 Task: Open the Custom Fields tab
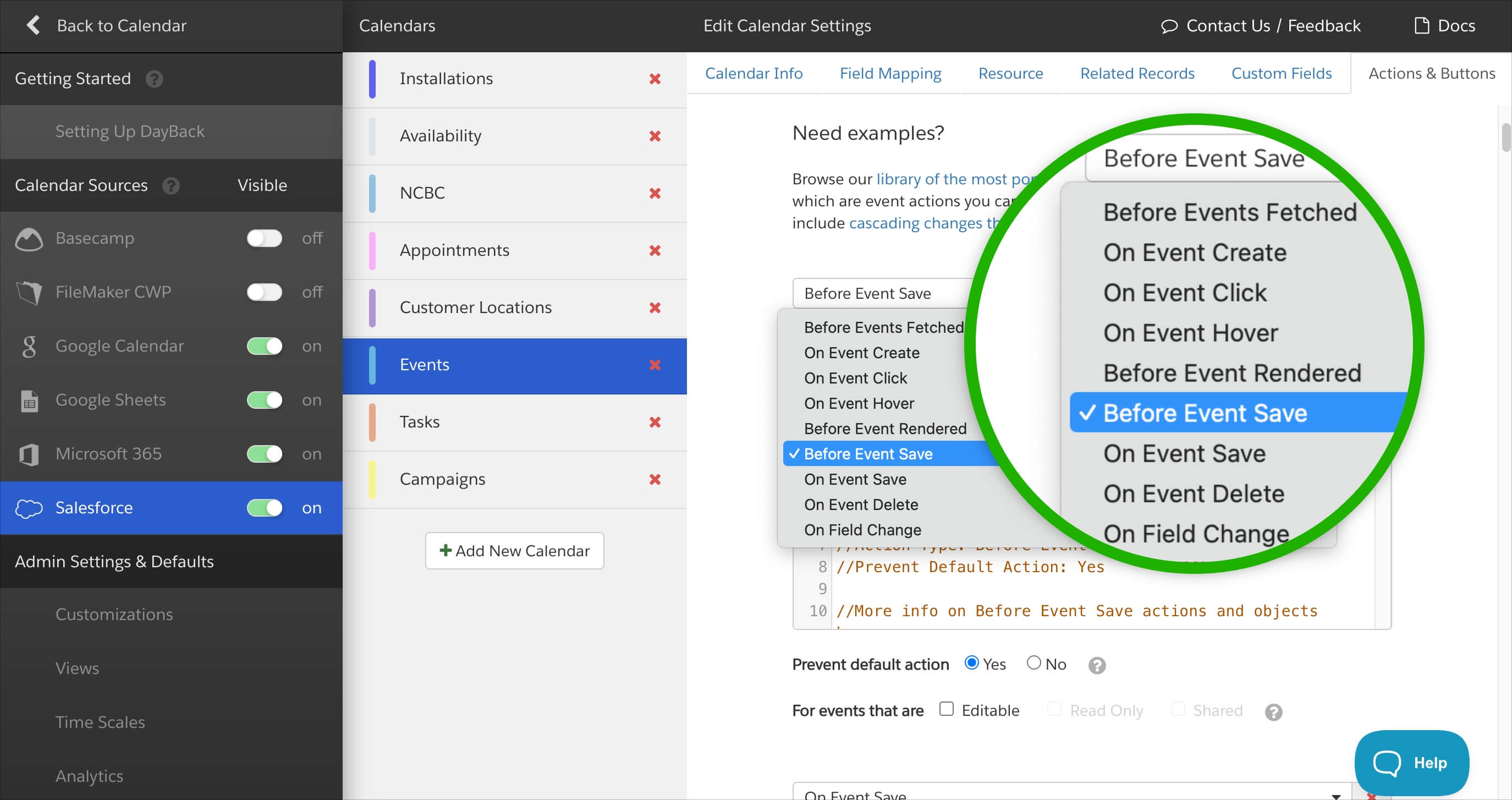[x=1281, y=73]
